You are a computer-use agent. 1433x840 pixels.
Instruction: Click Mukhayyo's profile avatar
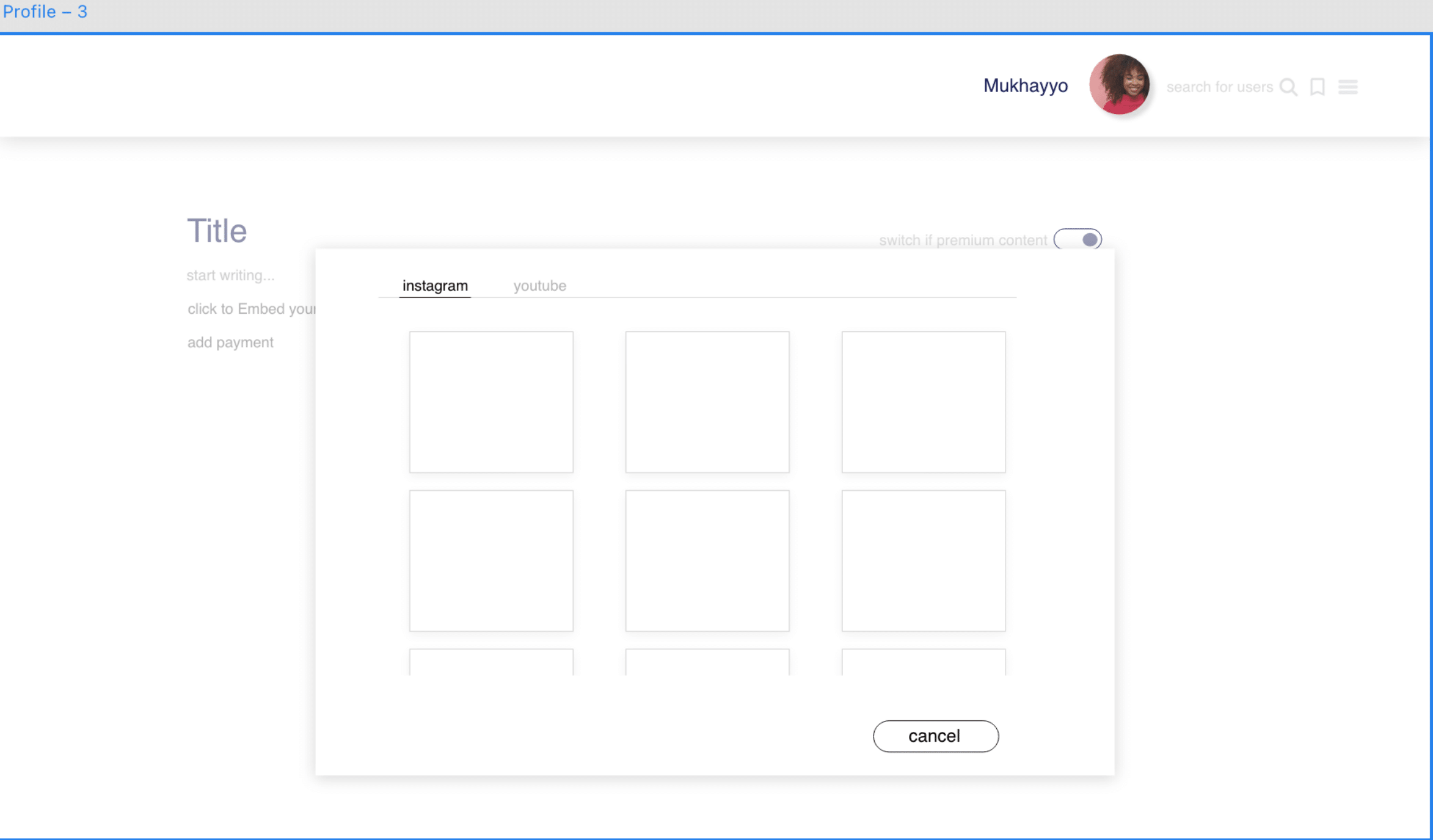(1119, 85)
